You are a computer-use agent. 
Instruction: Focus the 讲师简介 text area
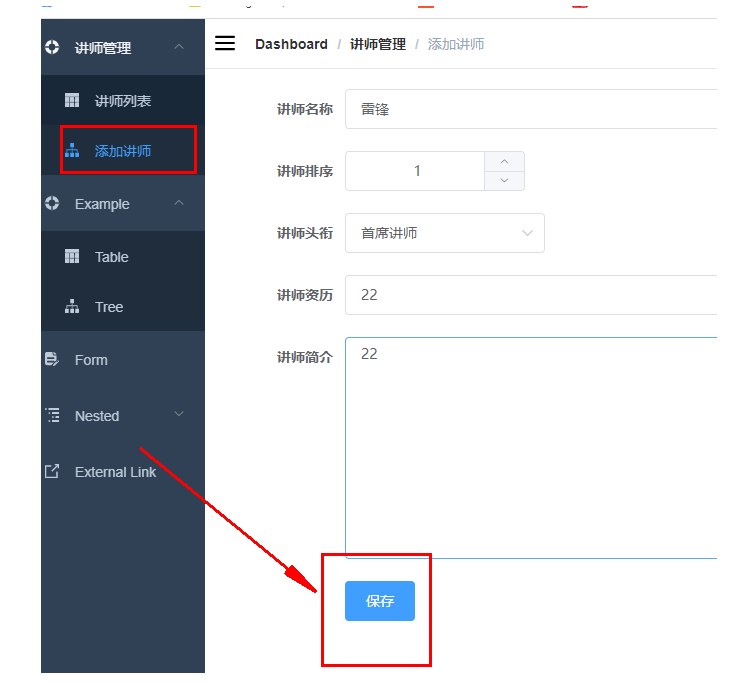531,448
